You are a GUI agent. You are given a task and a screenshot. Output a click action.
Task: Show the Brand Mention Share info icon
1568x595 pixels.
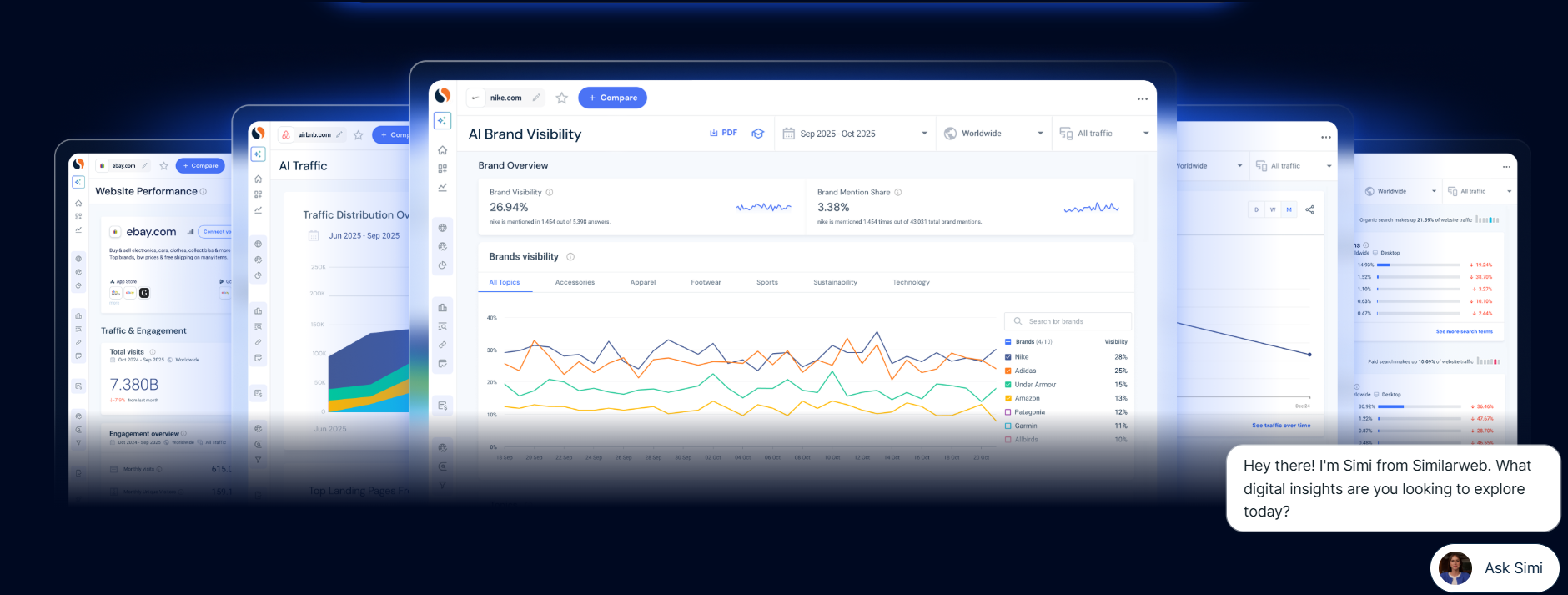click(x=898, y=192)
